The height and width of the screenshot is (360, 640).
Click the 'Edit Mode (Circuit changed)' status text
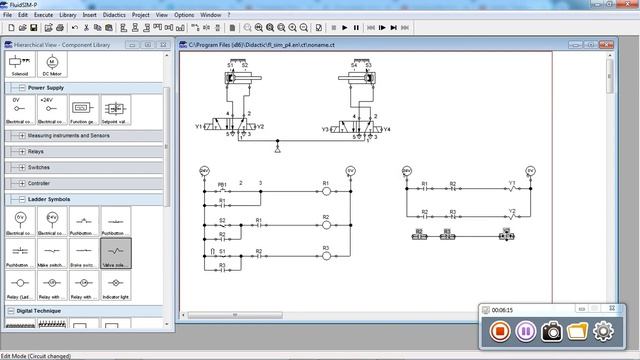pyautogui.click(x=36, y=356)
